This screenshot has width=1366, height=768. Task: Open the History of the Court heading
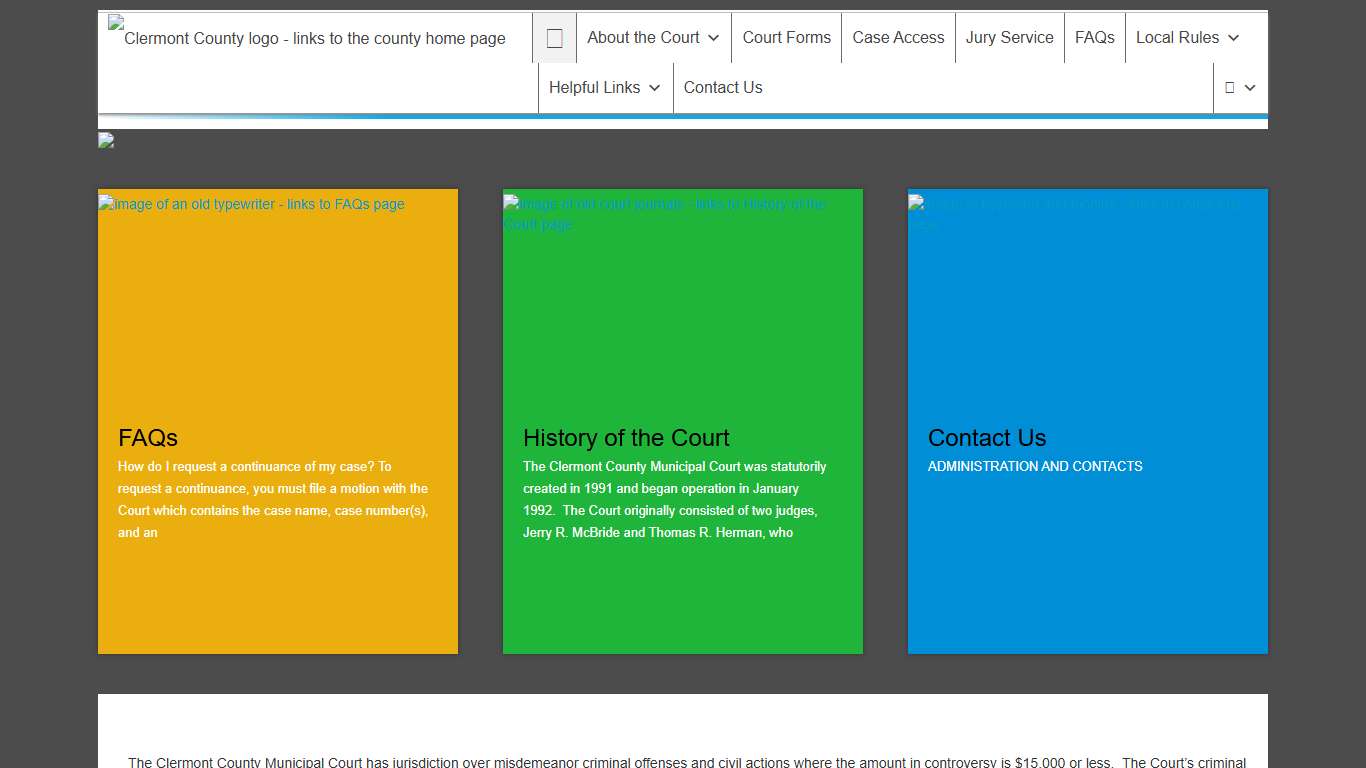626,438
